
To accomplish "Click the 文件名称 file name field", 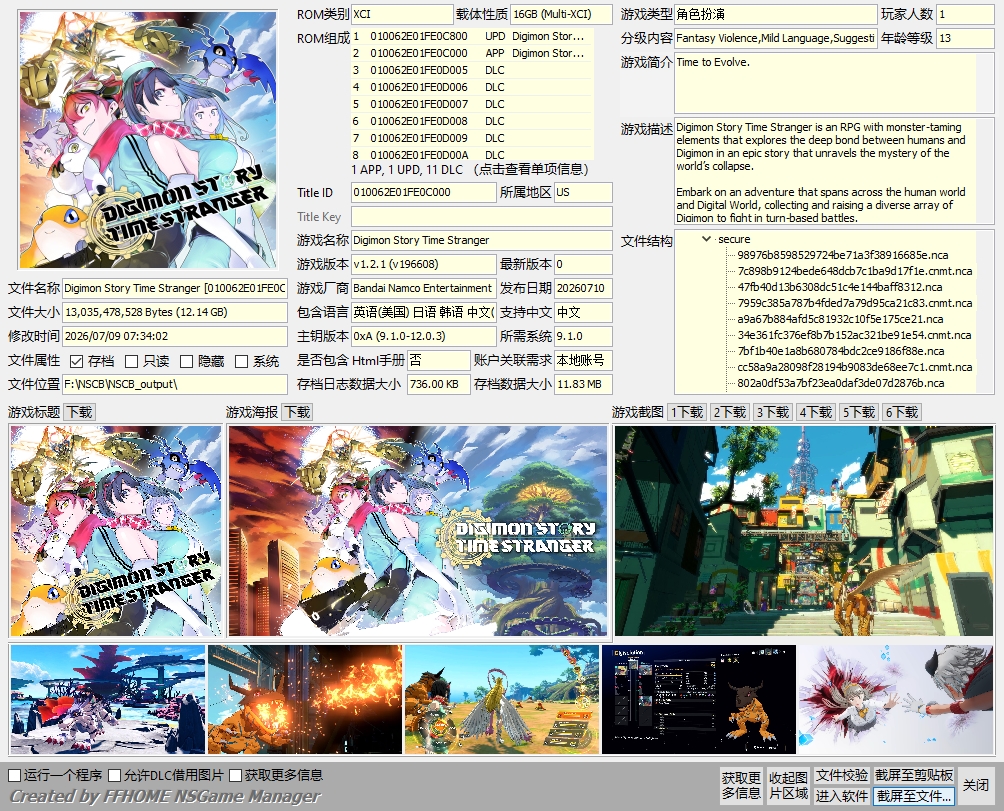I will (175, 289).
